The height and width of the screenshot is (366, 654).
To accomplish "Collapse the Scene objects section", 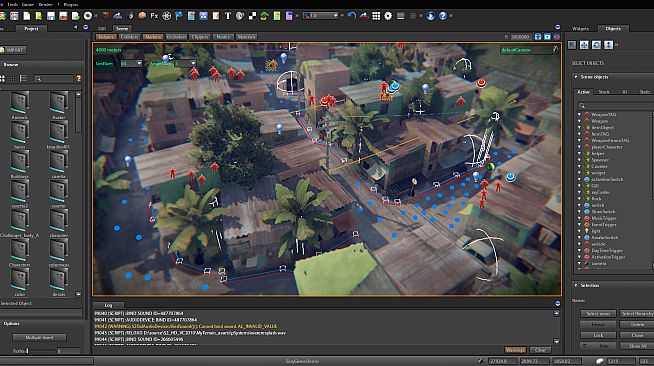I will tap(576, 77).
